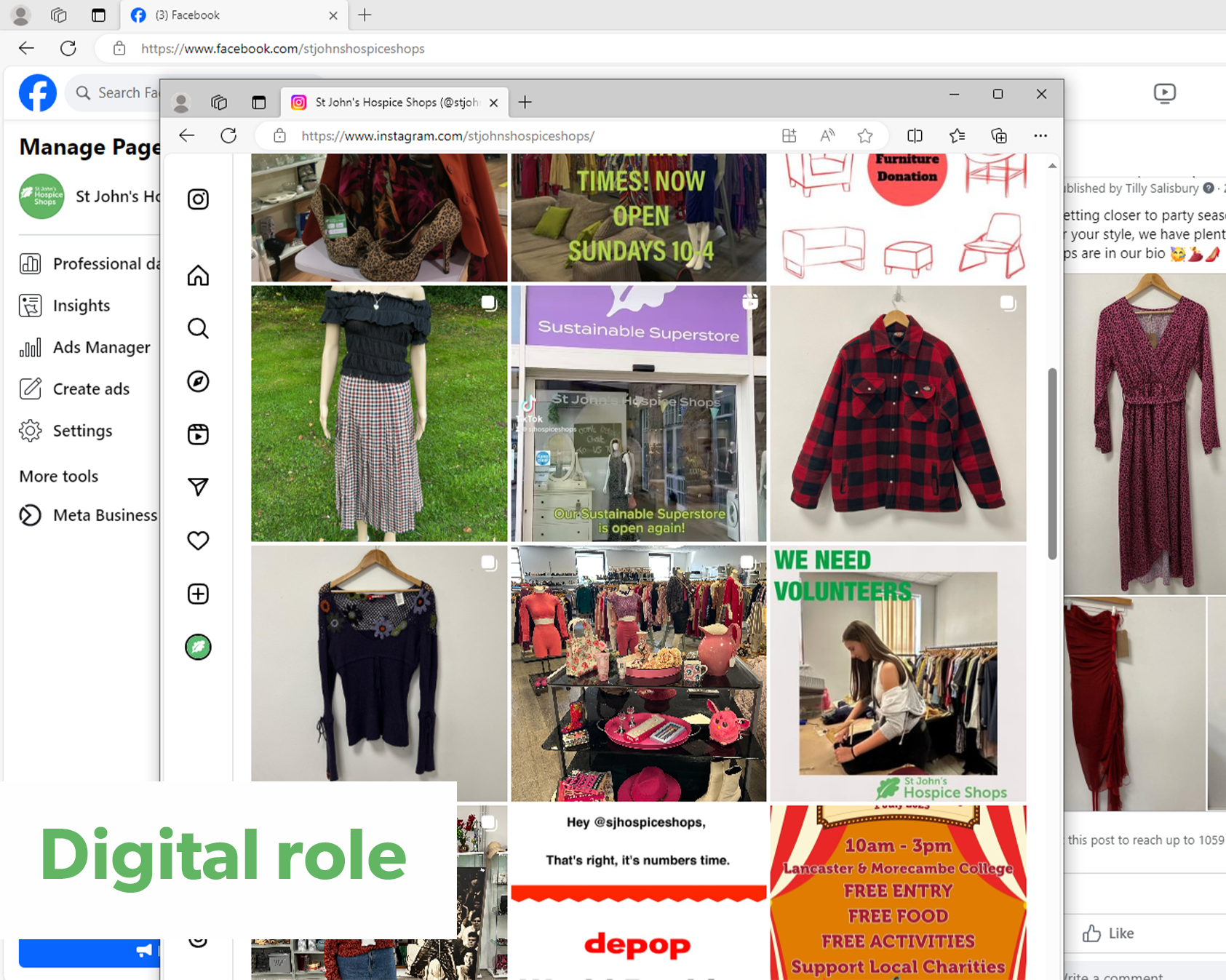Click the St John's Hospice Shops page avatar
This screenshot has width=1226, height=980.
coord(41,196)
